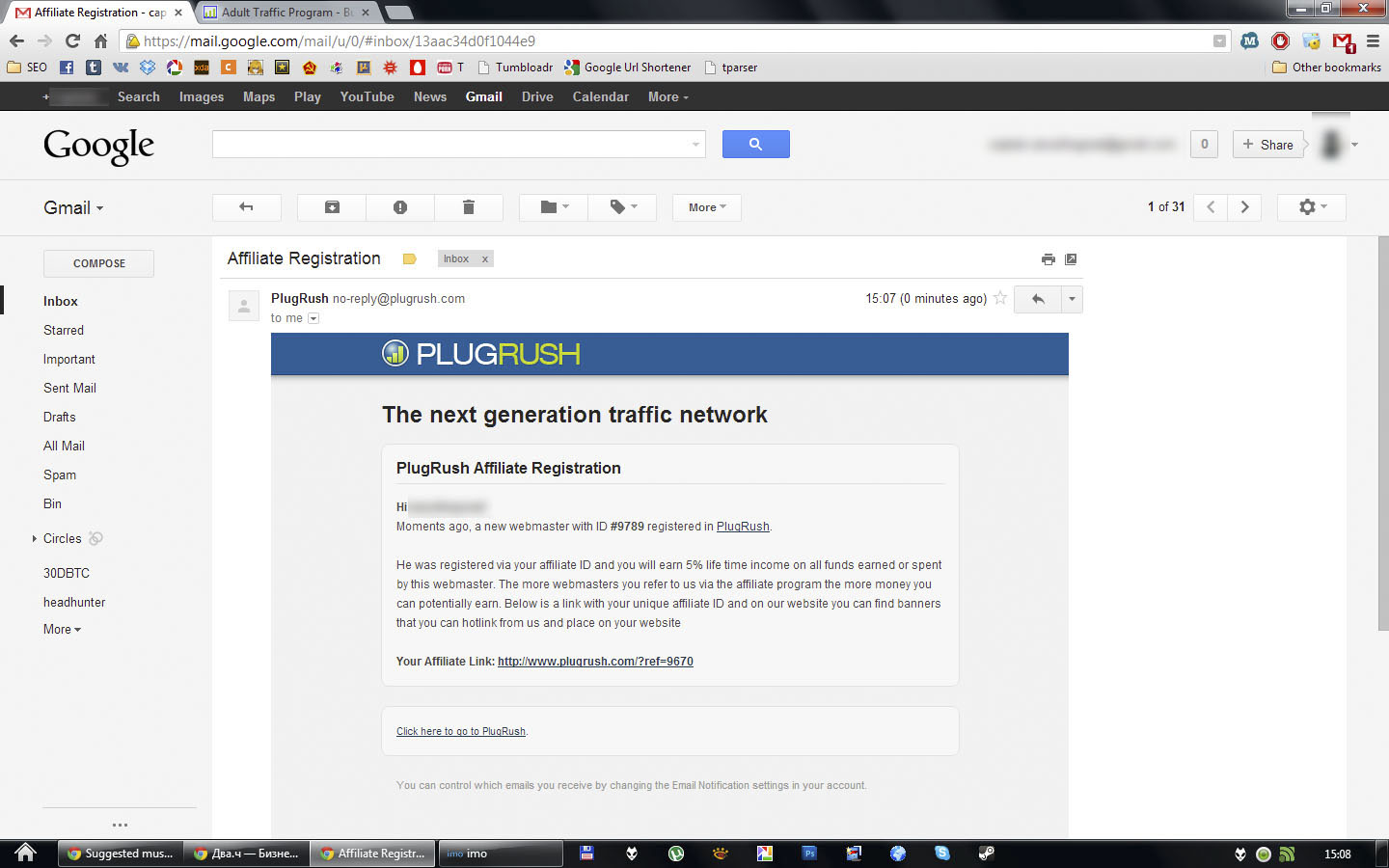Open Chrome menu hamburger icon
Image resolution: width=1389 pixels, height=868 pixels.
[x=1373, y=41]
